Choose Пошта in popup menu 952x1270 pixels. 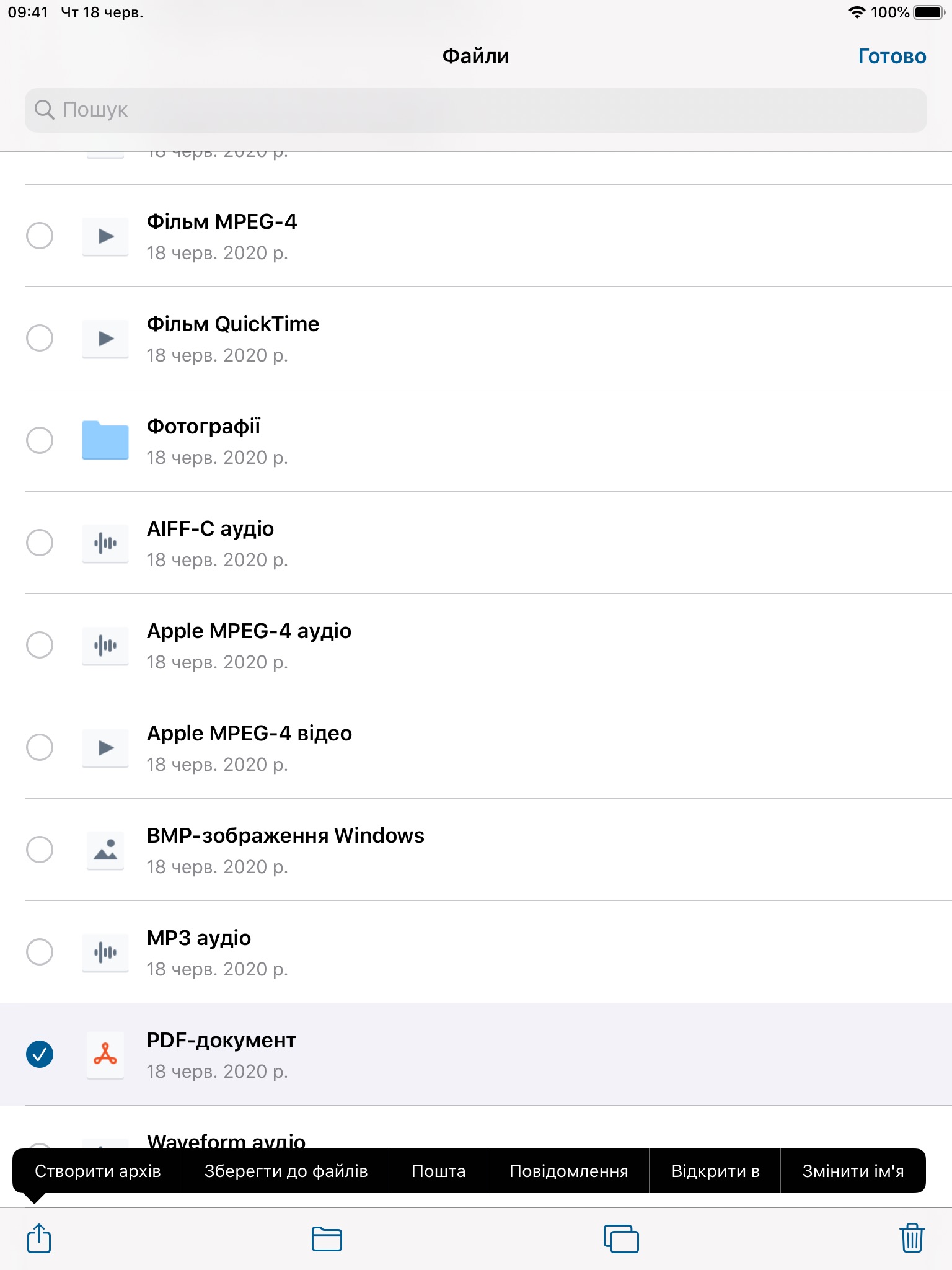tap(438, 1171)
